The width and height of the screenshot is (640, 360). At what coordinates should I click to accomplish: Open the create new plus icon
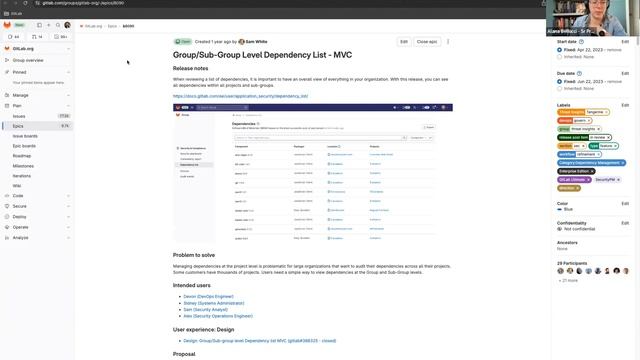click(49, 25)
